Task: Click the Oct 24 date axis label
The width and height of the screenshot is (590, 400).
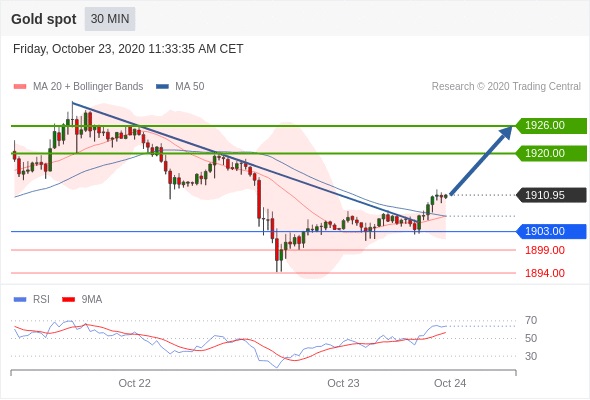Action: (x=450, y=383)
